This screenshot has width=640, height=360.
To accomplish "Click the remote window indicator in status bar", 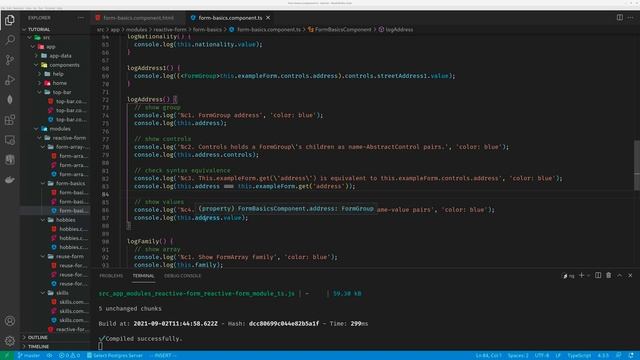I will point(7,356).
